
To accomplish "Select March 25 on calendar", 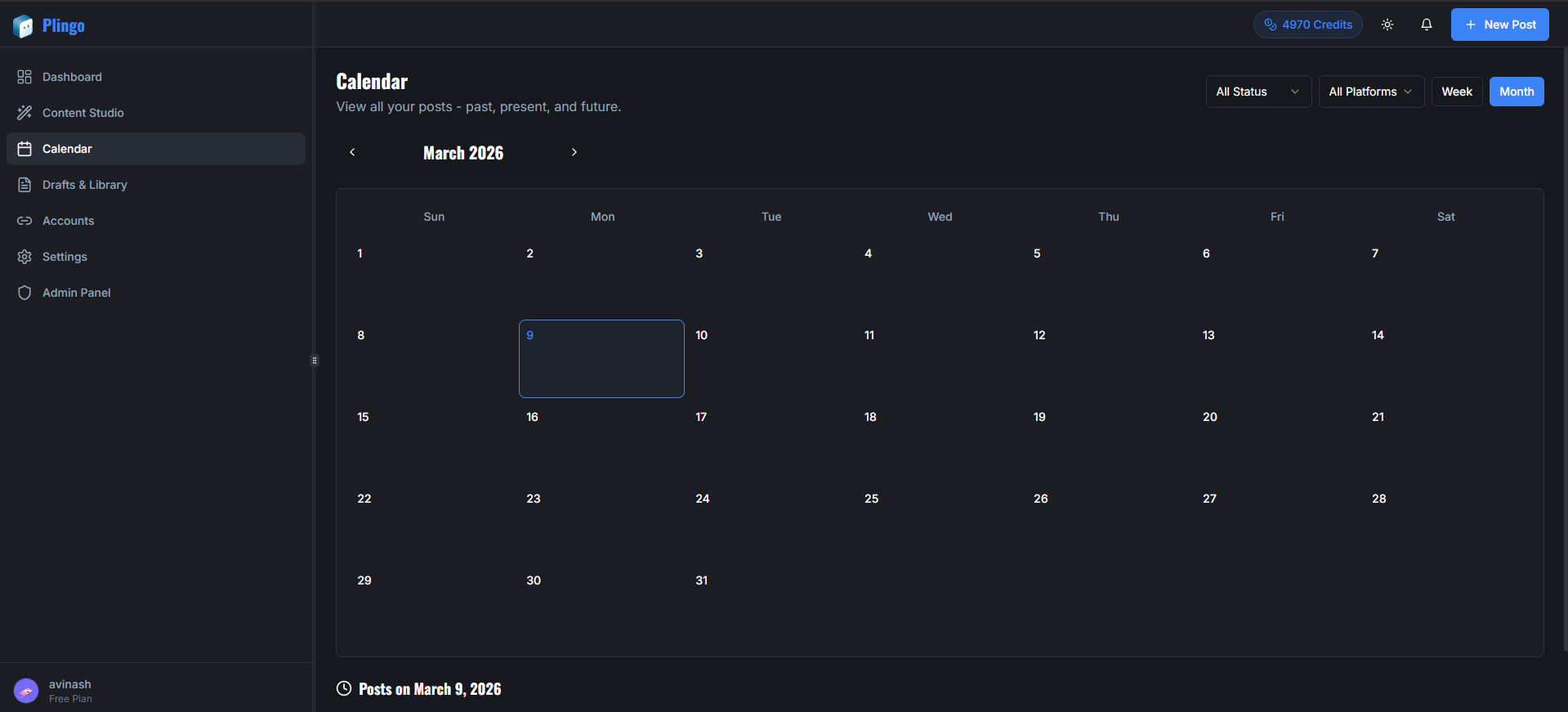I will (x=940, y=522).
